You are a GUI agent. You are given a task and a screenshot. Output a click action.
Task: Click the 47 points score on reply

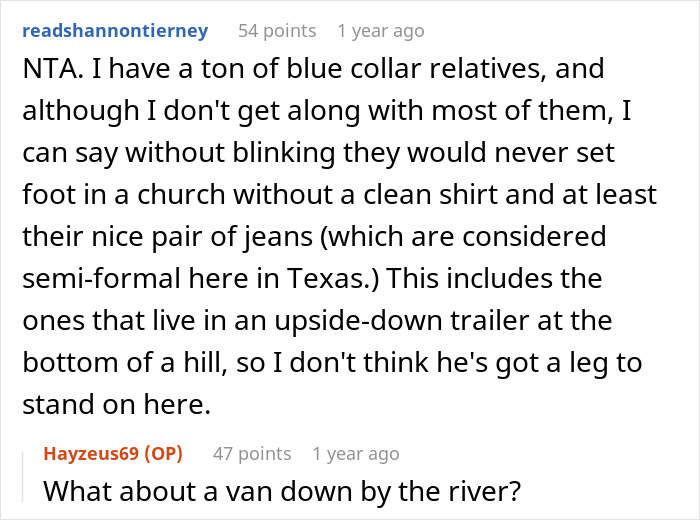252,454
